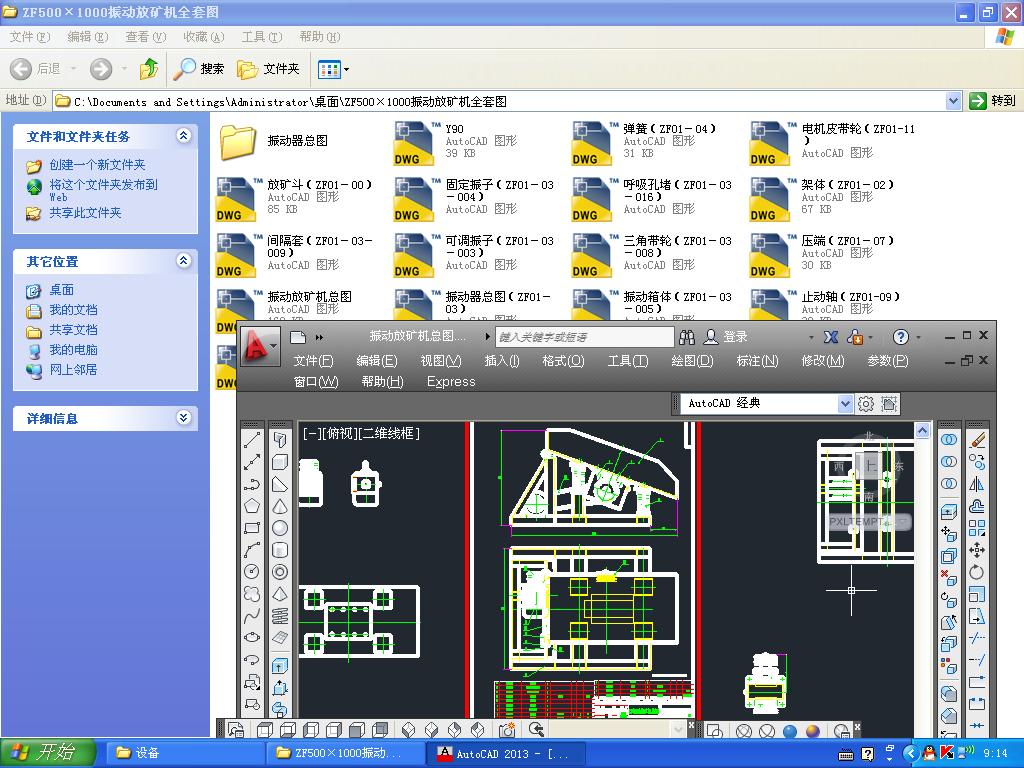This screenshot has width=1024, height=768.
Task: Open the AutoCAD application menu button
Action: click(x=258, y=346)
